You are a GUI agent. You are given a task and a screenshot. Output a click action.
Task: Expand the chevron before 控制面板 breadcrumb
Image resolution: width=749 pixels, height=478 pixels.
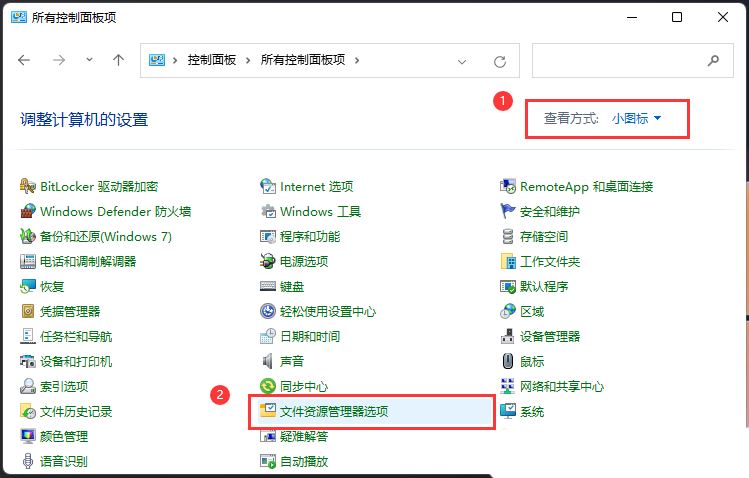click(x=175, y=60)
